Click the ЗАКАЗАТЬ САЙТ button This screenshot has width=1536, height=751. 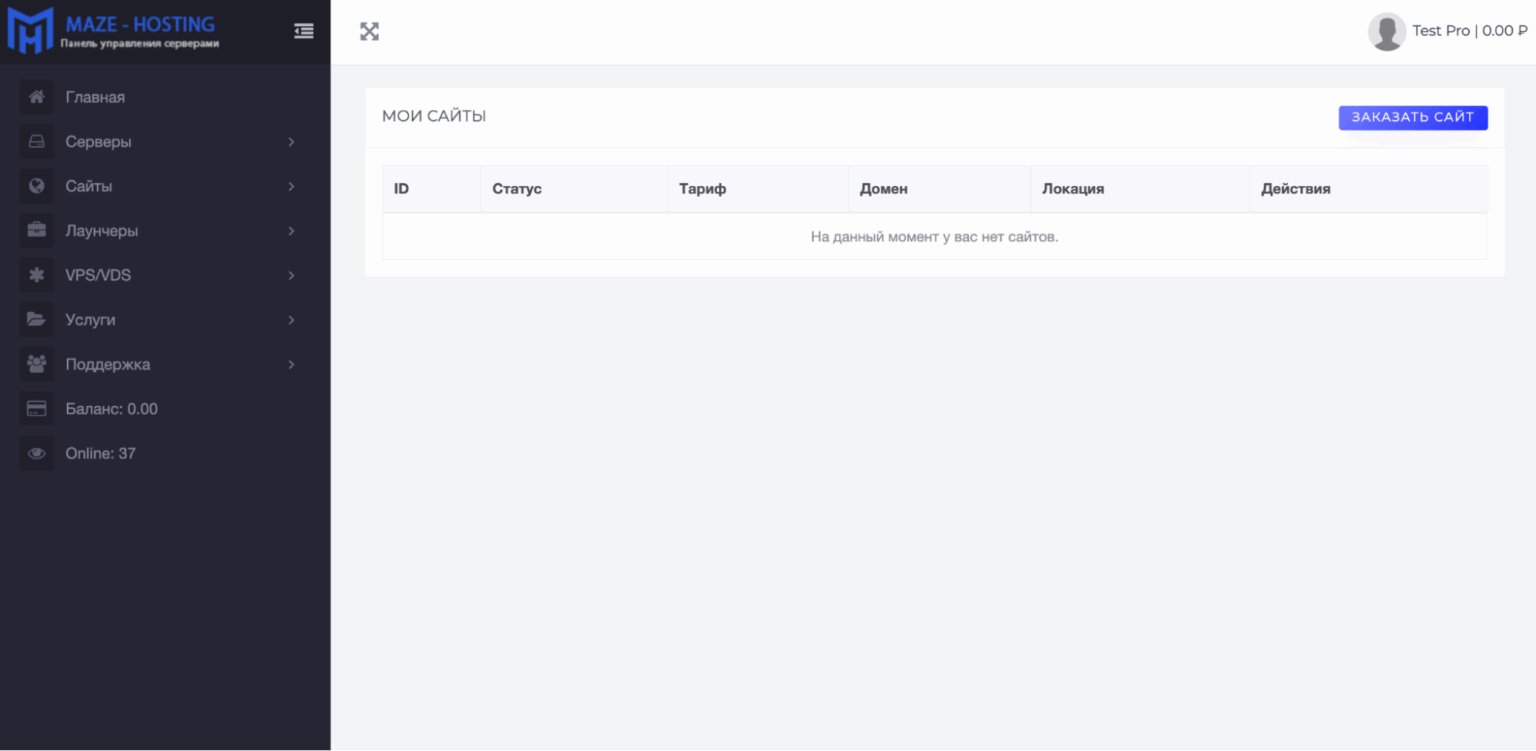1412,117
